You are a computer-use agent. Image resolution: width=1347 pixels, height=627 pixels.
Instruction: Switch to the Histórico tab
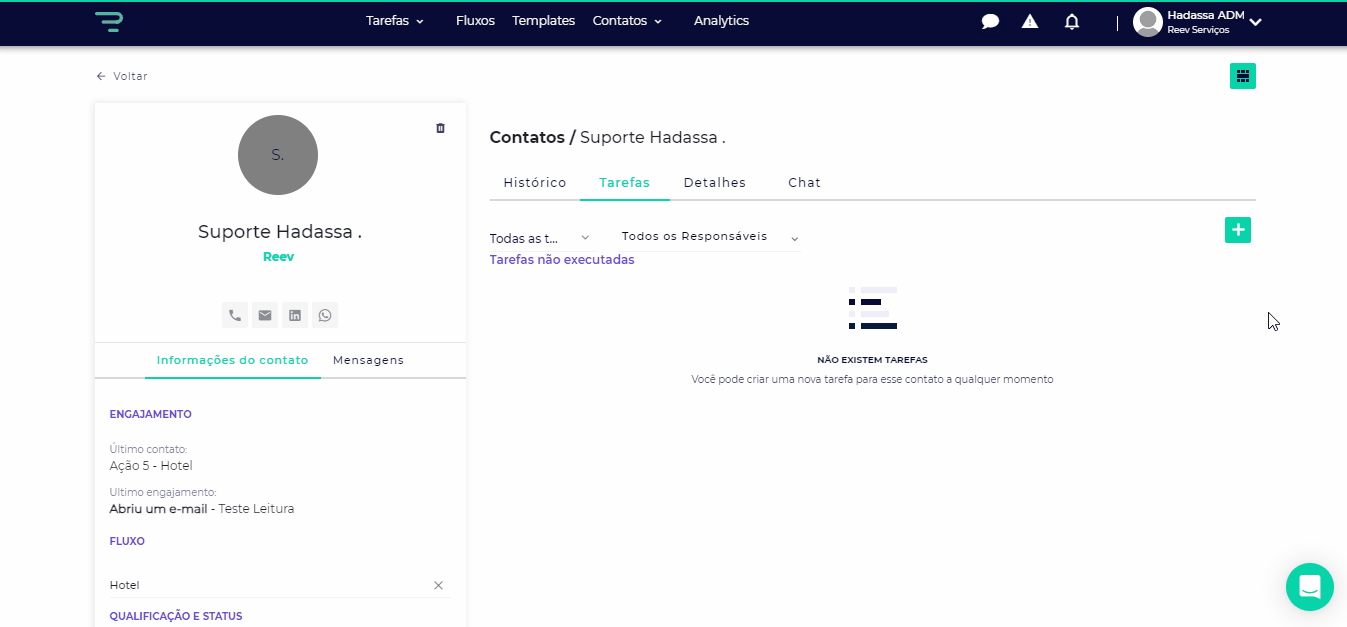[535, 183]
